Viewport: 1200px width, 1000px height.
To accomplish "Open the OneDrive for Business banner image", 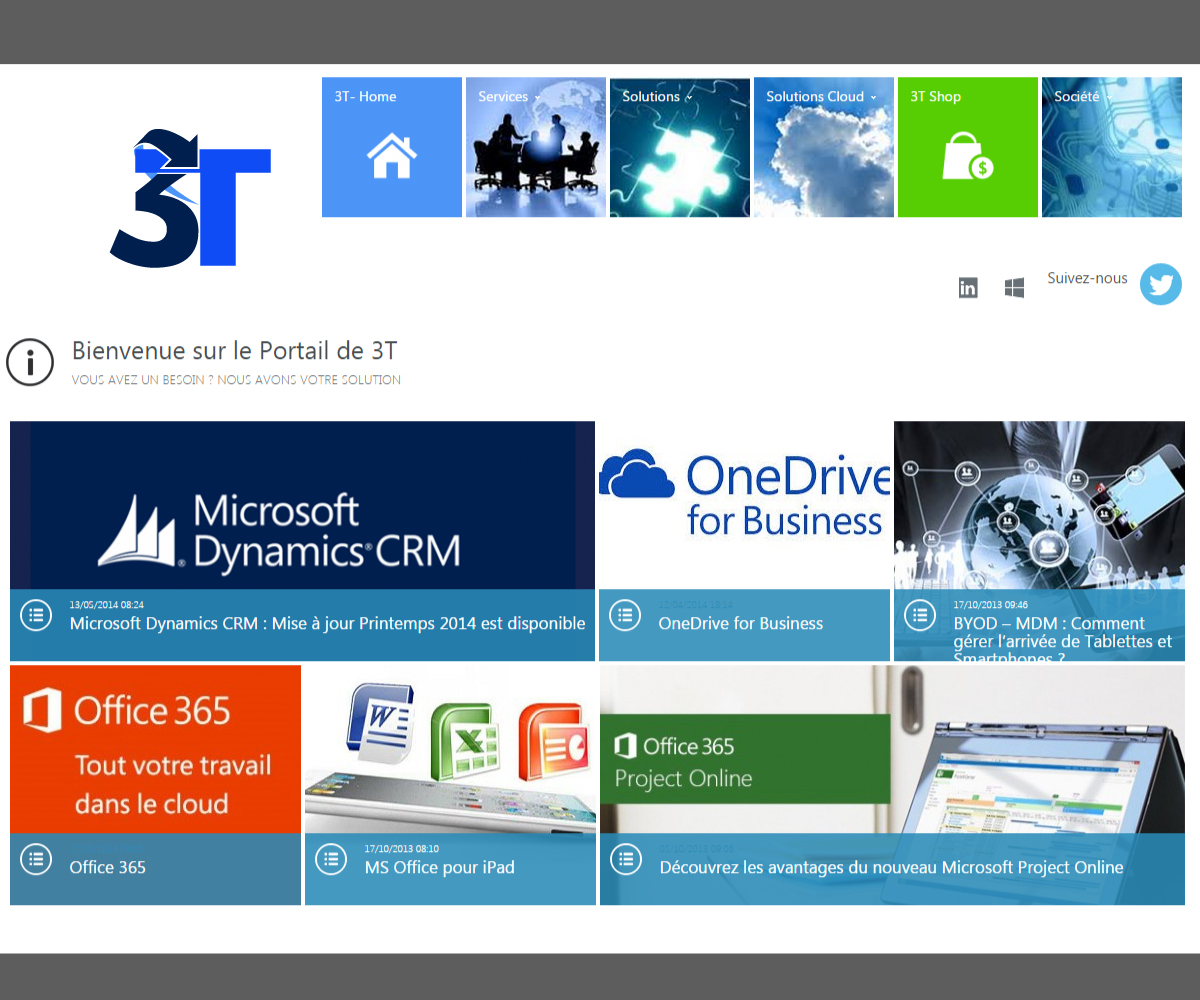I will coord(744,505).
